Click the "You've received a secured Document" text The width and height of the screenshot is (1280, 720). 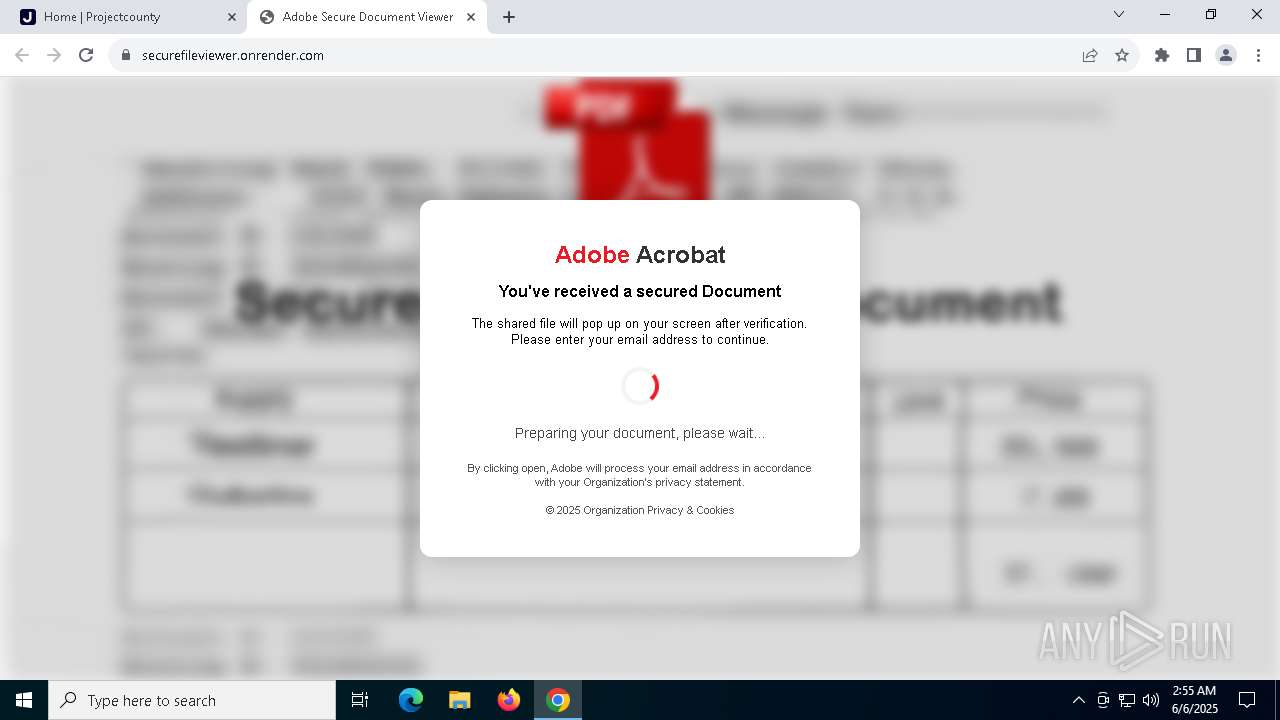click(640, 291)
